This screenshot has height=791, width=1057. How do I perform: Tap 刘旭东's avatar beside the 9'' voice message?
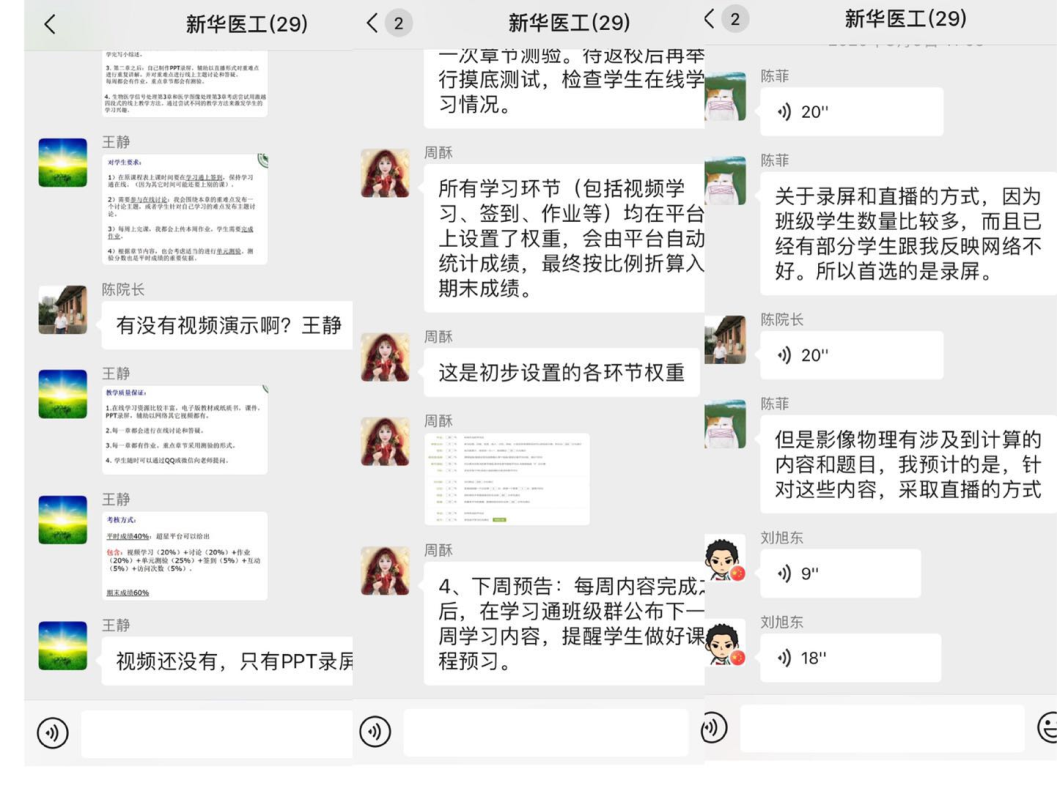point(725,558)
